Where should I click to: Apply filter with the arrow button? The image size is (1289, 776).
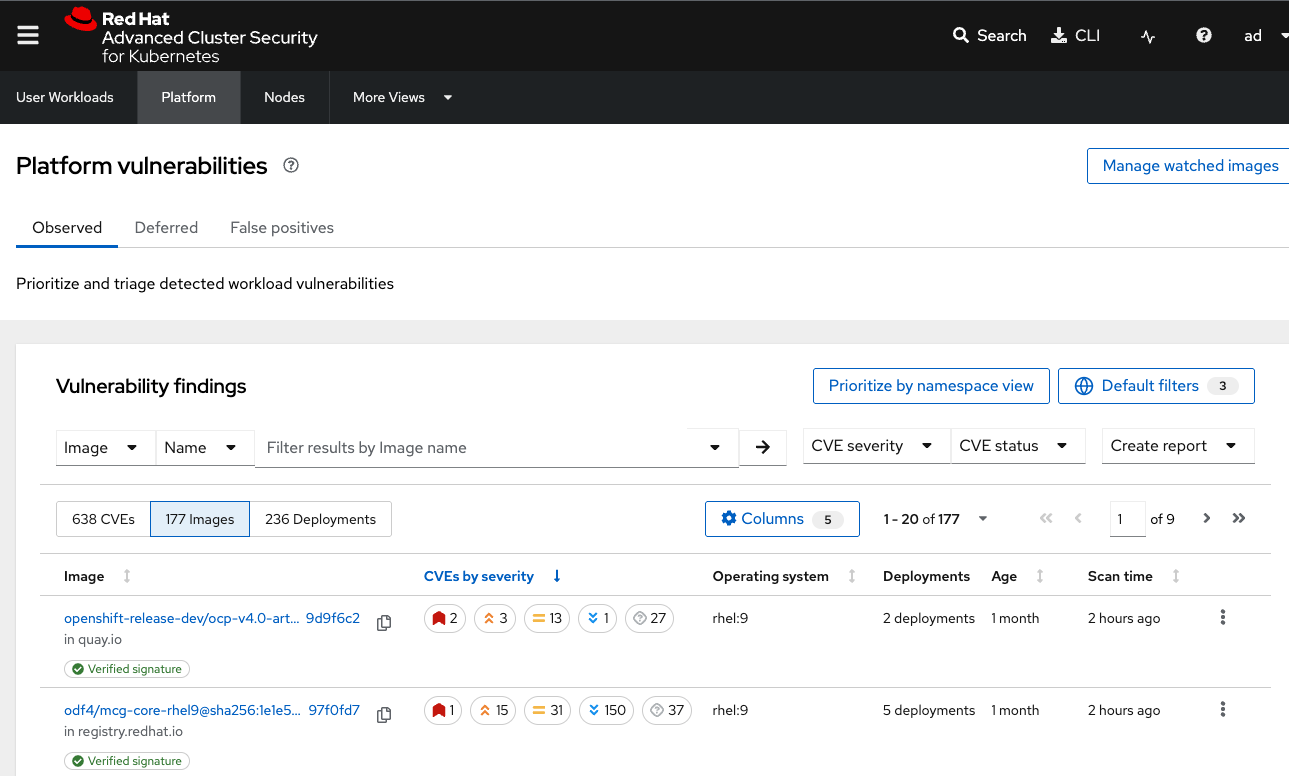(763, 447)
